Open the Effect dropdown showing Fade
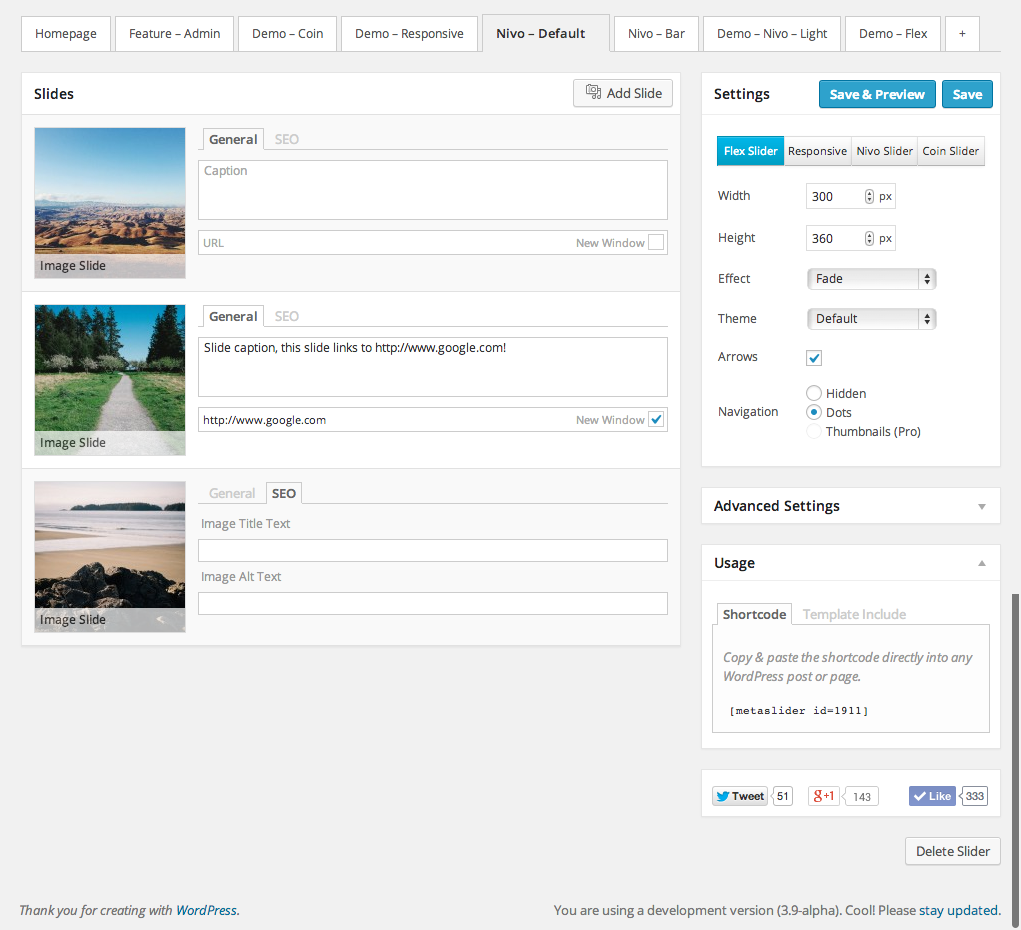This screenshot has width=1021, height=930. (x=871, y=279)
